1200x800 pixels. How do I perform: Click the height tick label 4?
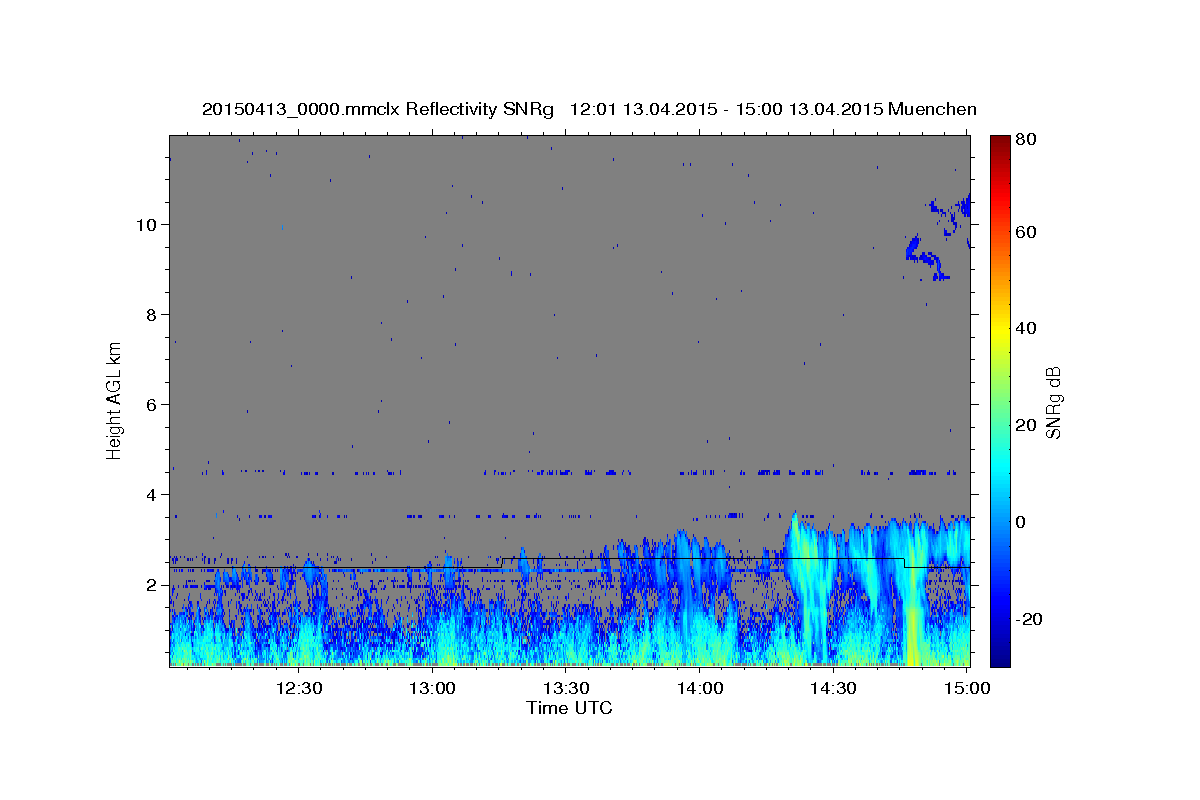coord(153,495)
